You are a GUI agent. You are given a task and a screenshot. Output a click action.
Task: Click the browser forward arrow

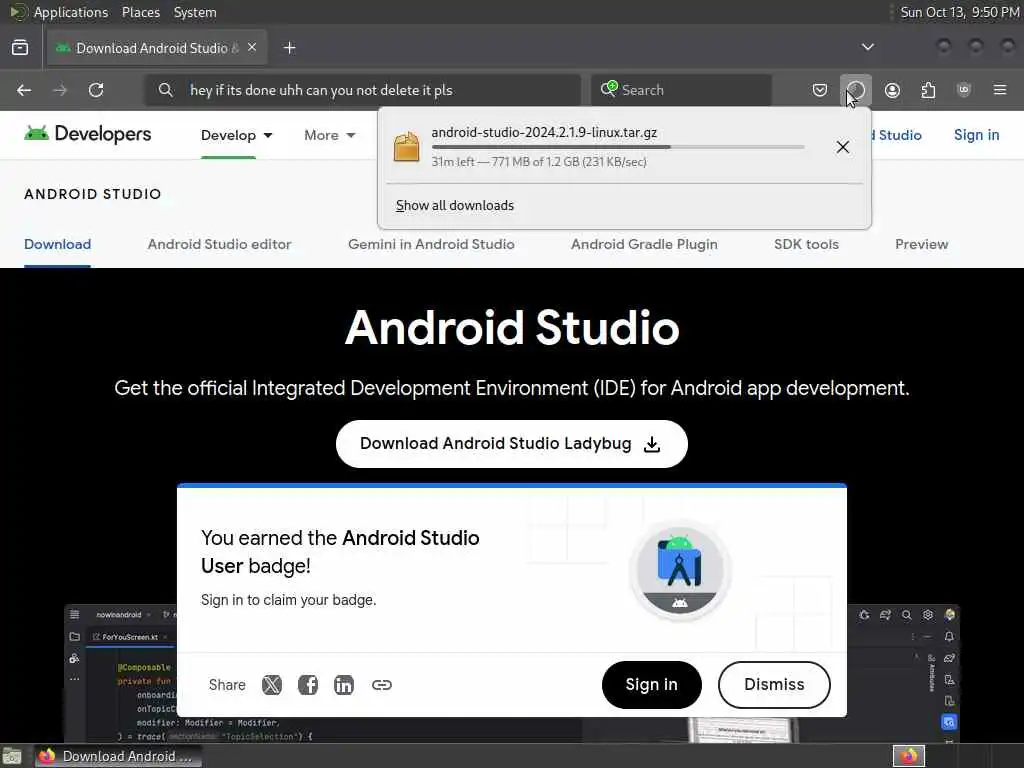(x=60, y=90)
